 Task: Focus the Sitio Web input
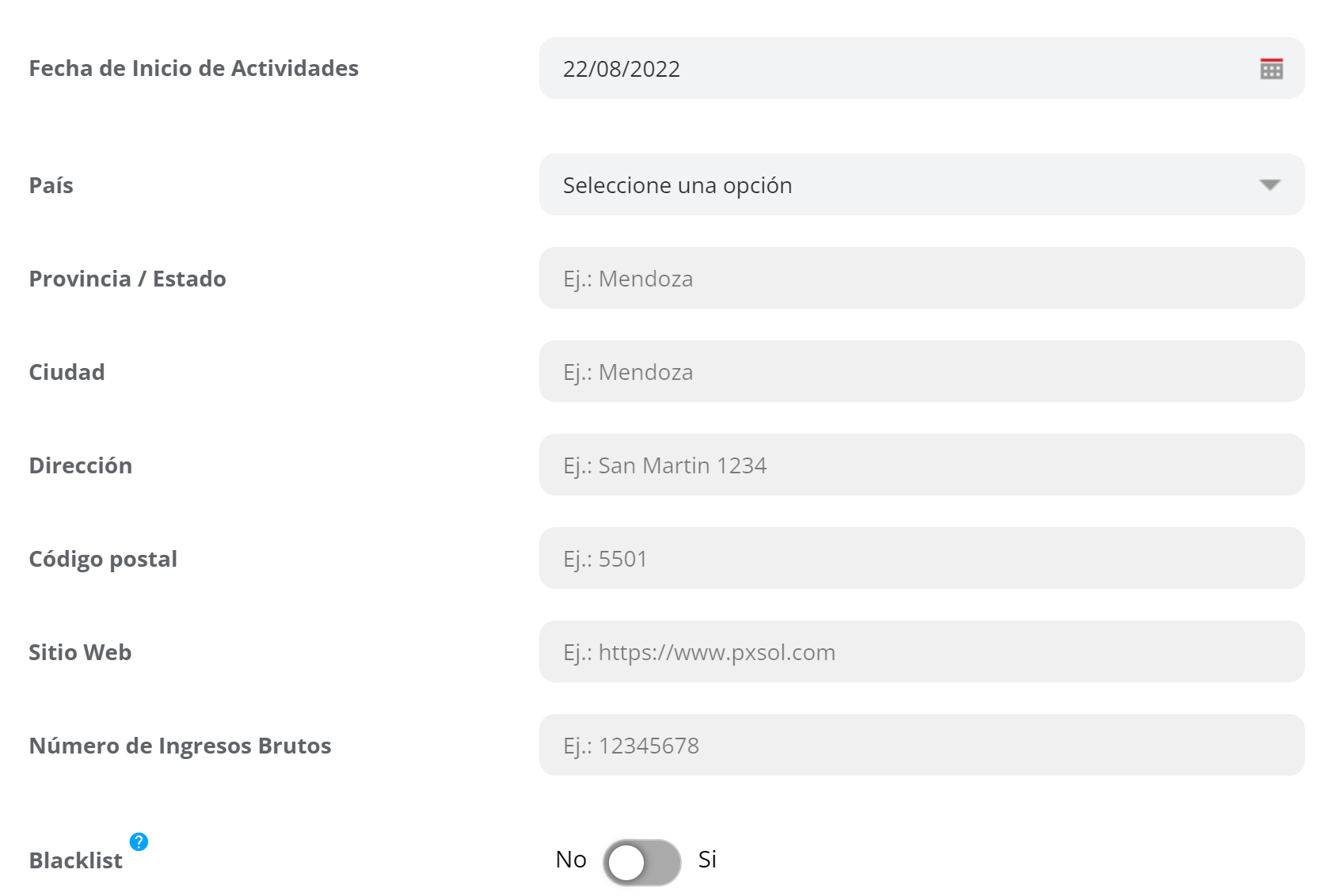tap(921, 651)
